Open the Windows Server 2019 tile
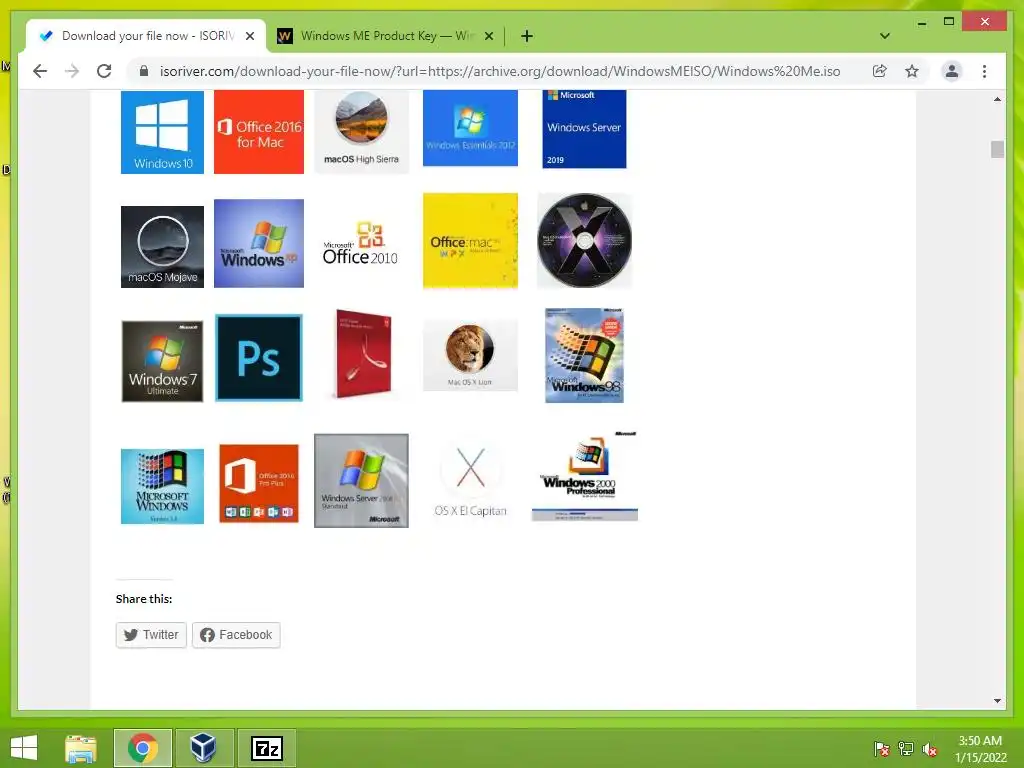 coord(584,129)
